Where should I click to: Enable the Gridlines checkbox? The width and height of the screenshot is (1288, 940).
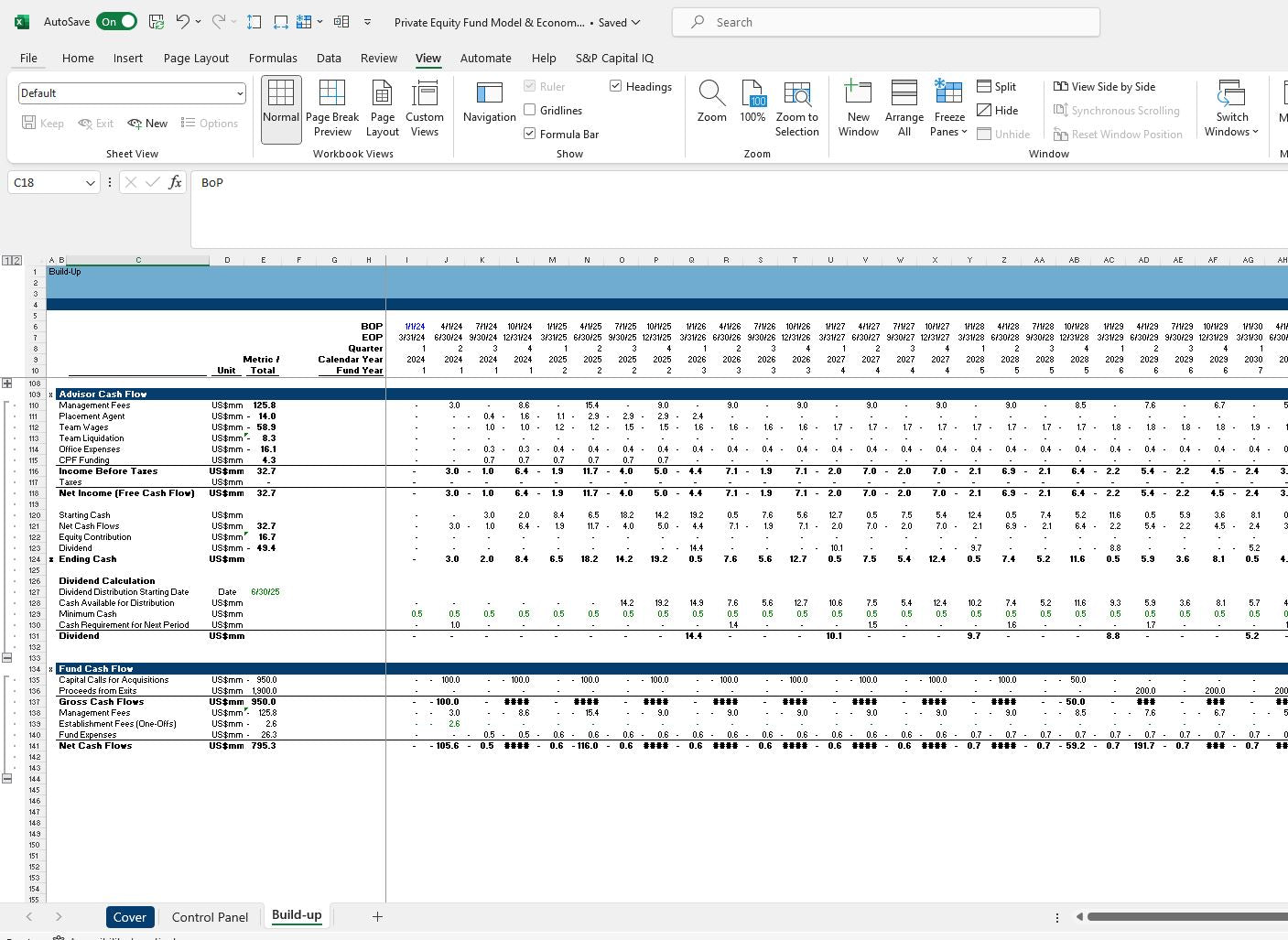click(x=529, y=110)
